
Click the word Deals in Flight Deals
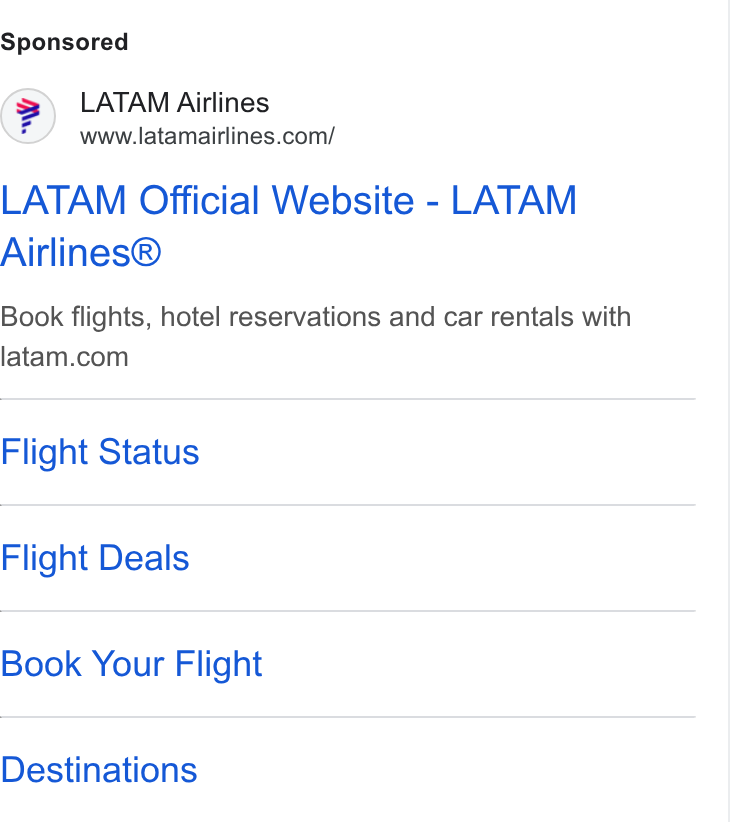[x=144, y=558]
